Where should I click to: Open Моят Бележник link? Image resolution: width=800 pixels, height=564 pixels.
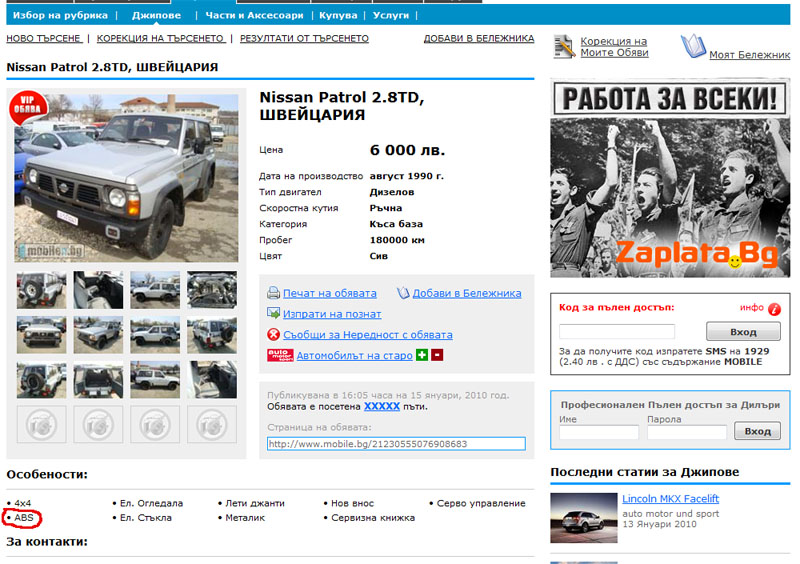pos(749,55)
